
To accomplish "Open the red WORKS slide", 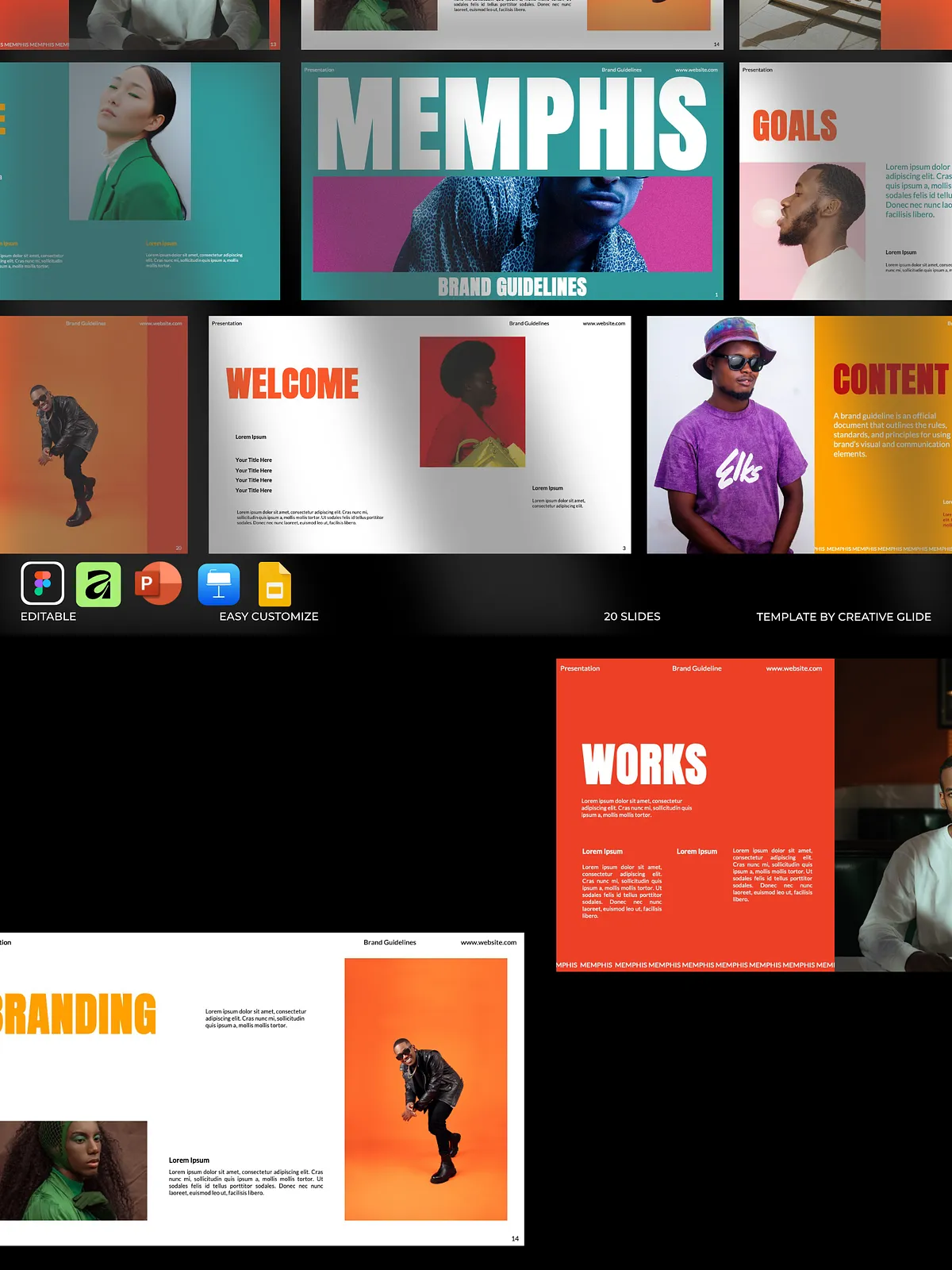I will (x=695, y=814).
